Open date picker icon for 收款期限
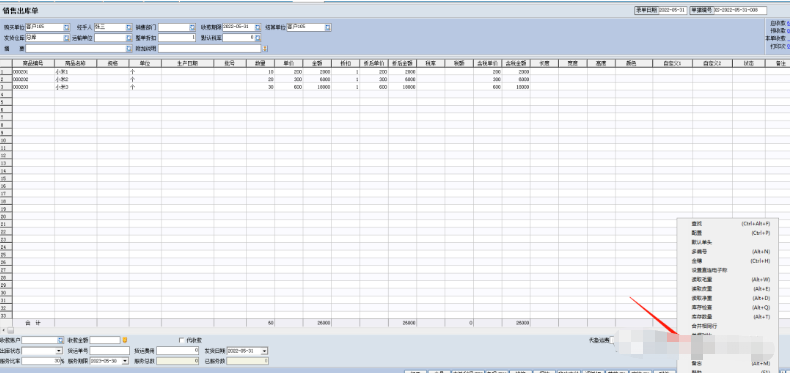Screen dimensions: 804x373 pyautogui.click(x=258, y=27)
